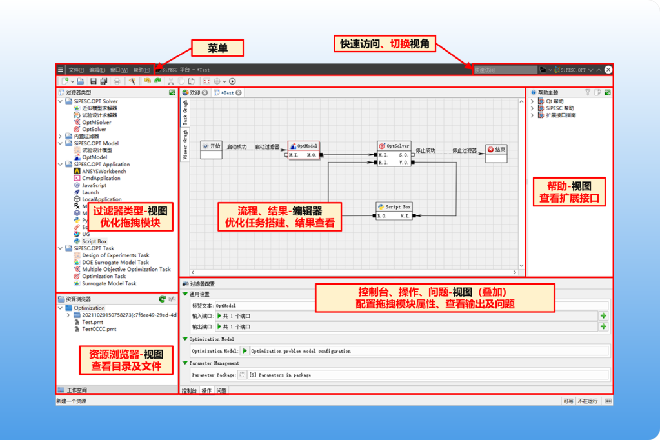660x440 pixels.
Task: Click the open perspective icon beside the quick access box
Action: click(543, 70)
